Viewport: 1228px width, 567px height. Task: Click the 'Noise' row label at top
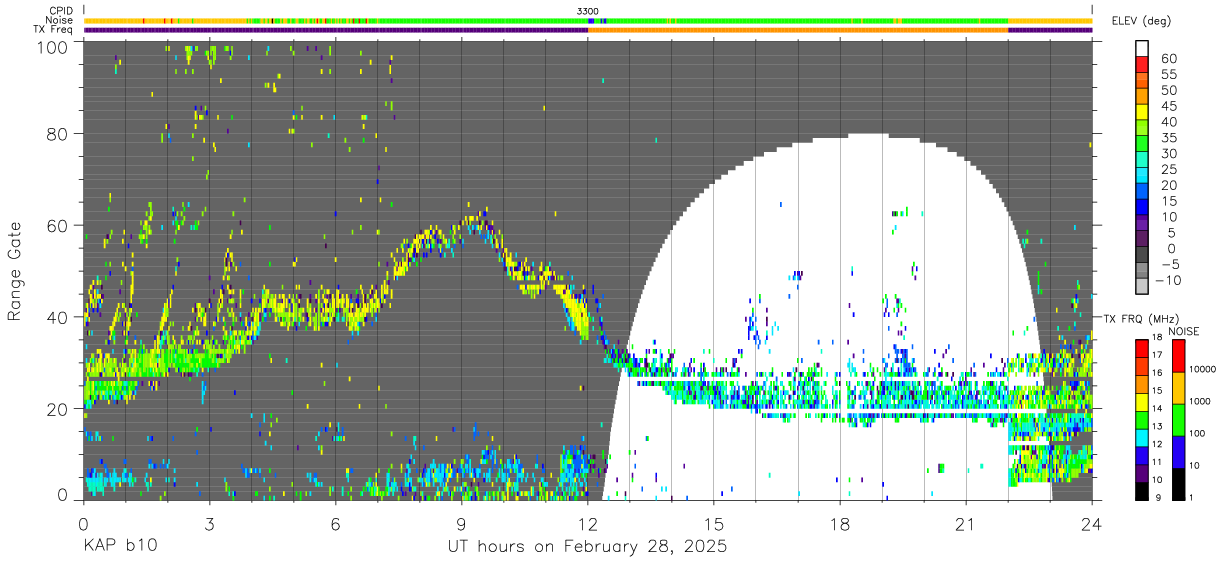coord(60,20)
